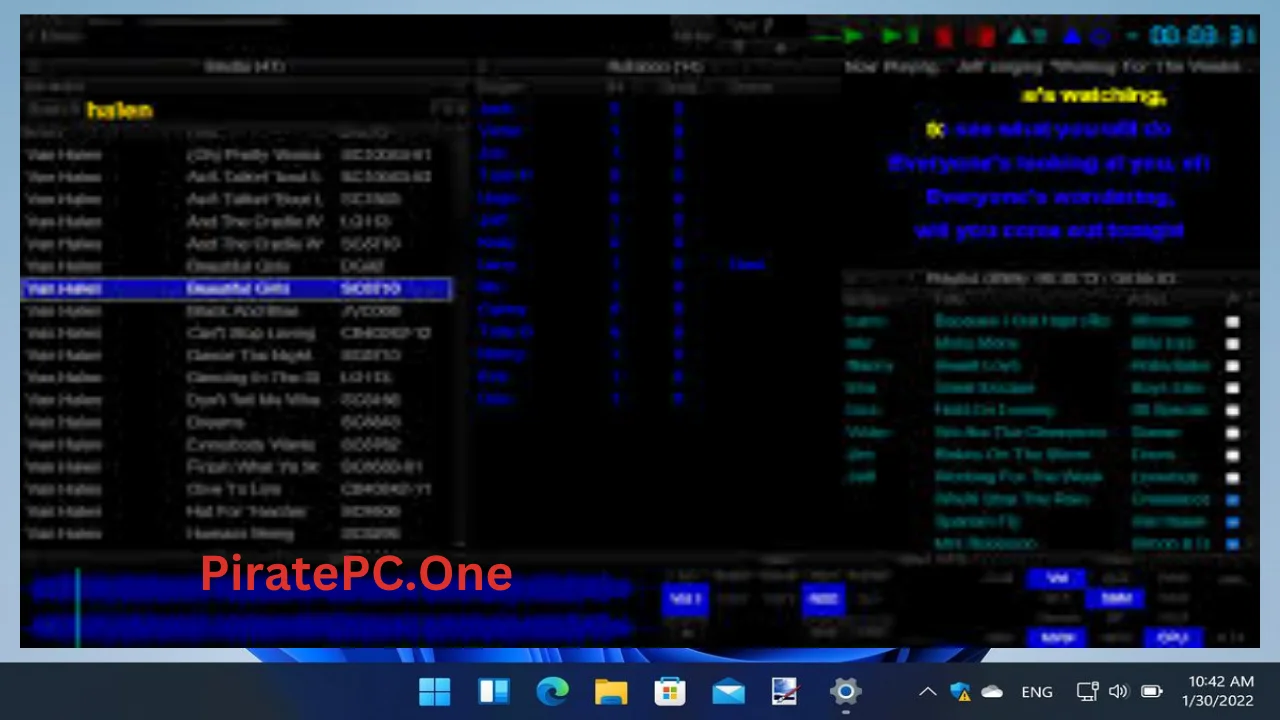Select 'Riders On The Storm' in the playlist

(x=1012, y=455)
